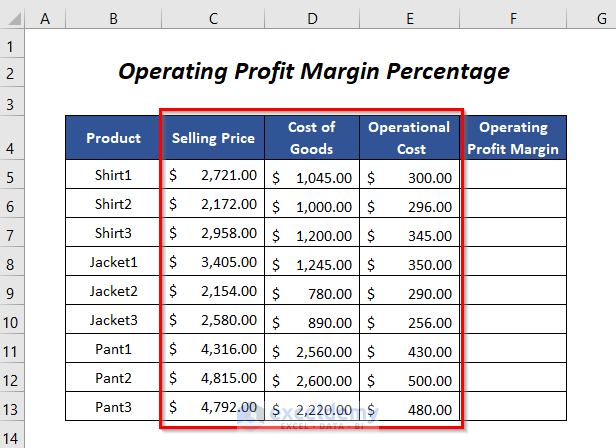The width and height of the screenshot is (616, 448).
Task: Select the Operating Profit Margin header cell
Action: 513,138
